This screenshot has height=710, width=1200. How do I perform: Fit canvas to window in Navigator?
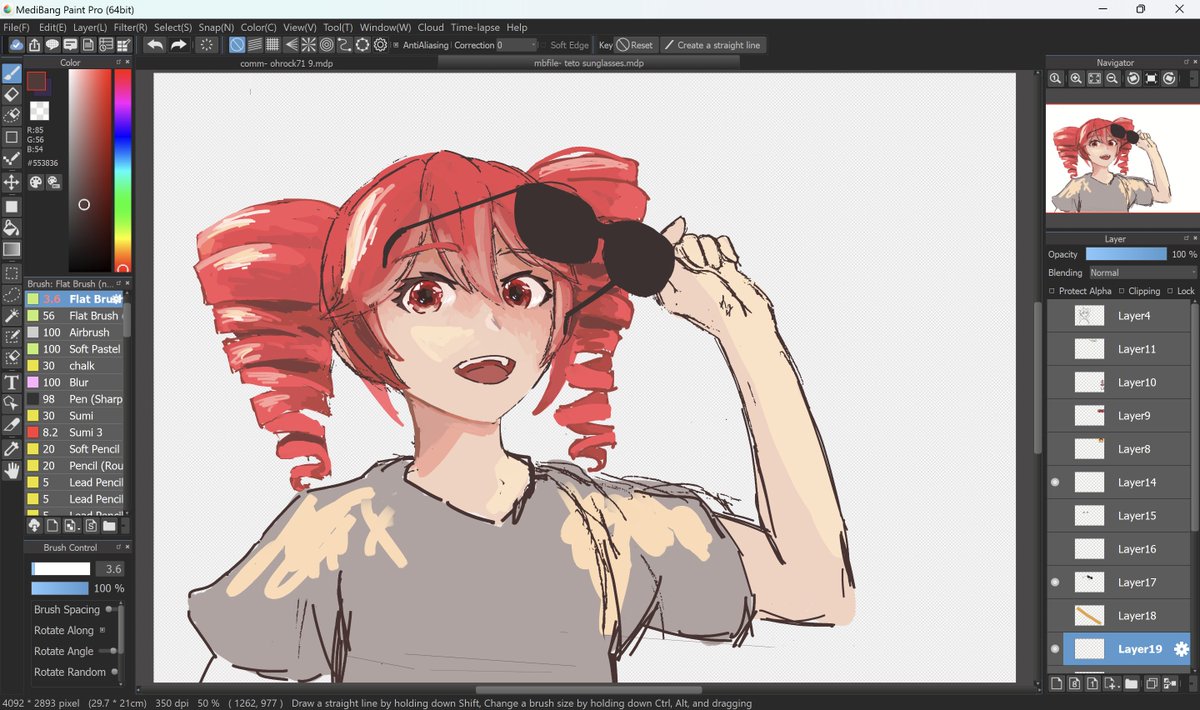pos(1094,78)
